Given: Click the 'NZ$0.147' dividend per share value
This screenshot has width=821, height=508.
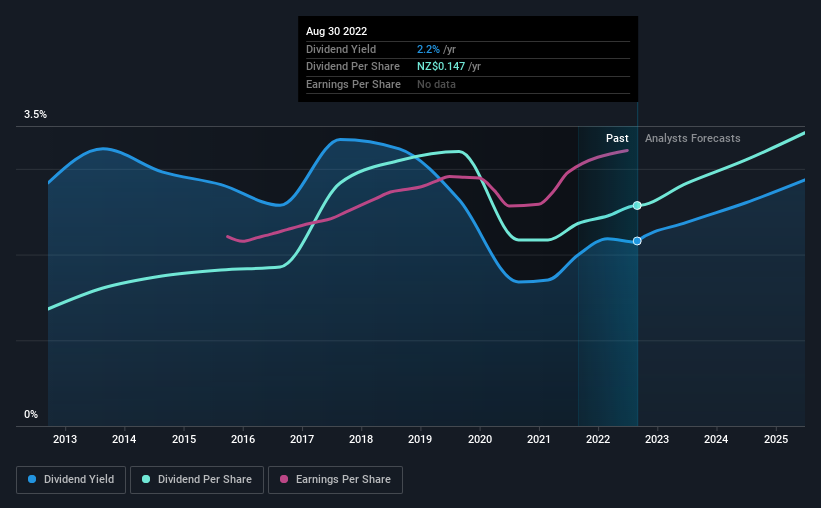Looking at the screenshot, I should point(441,67).
